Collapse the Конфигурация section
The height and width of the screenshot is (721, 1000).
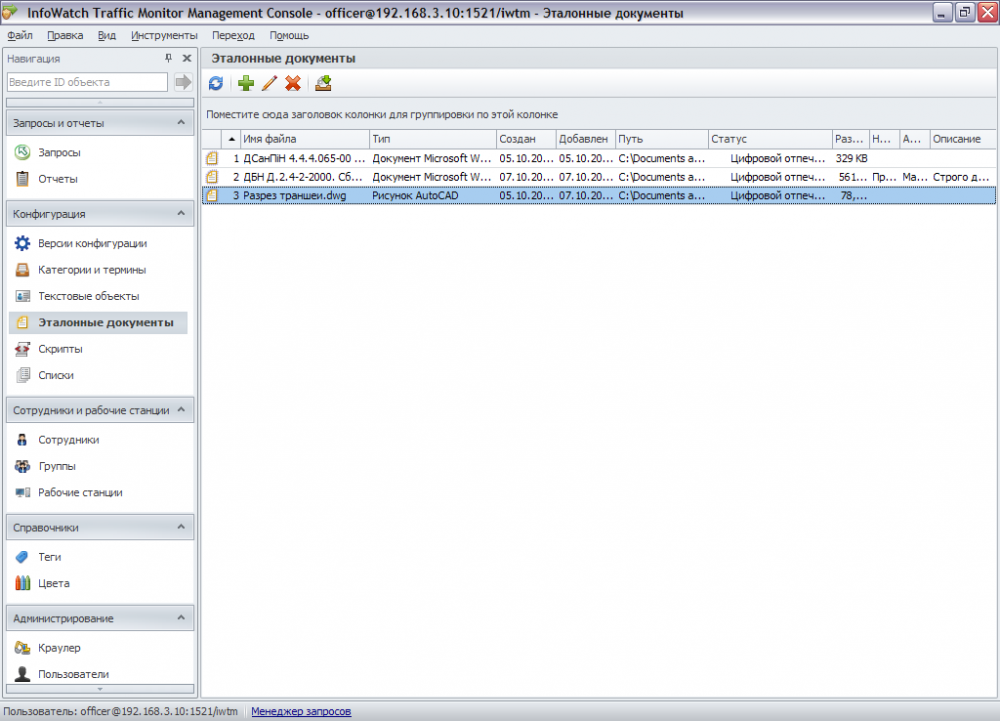pyautogui.click(x=181, y=213)
